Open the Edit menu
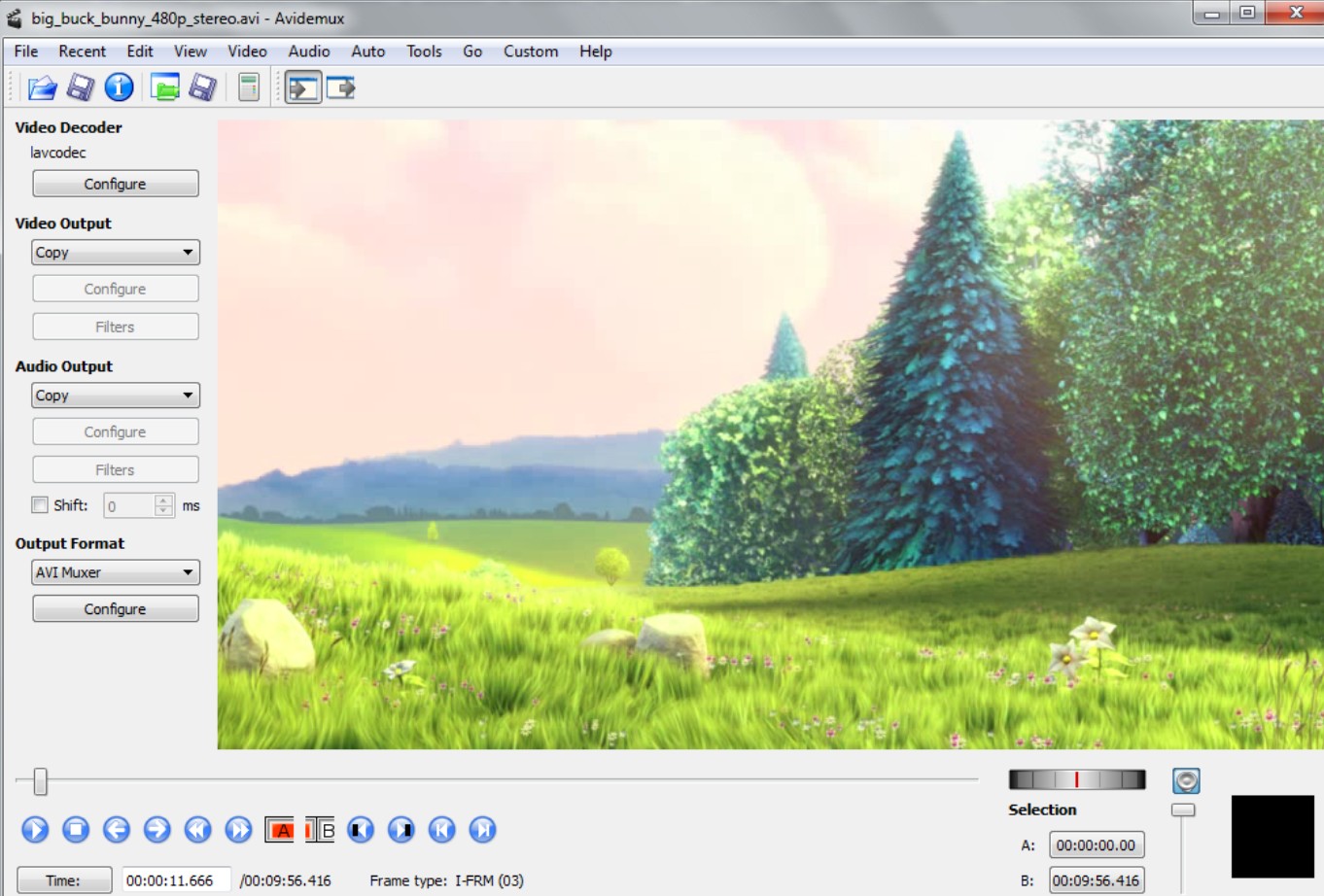This screenshot has height=896, width=1324. (140, 52)
